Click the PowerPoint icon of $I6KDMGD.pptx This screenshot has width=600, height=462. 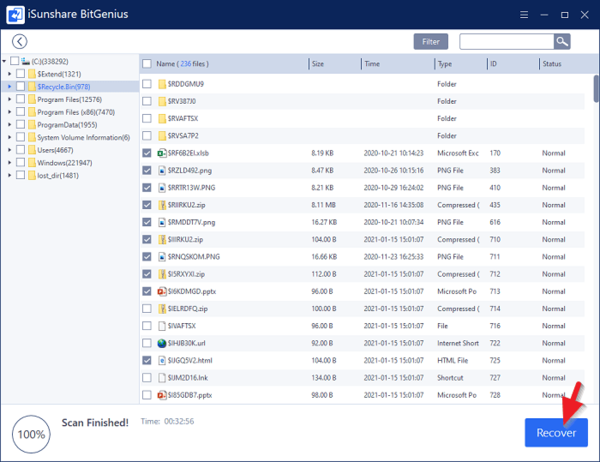pyautogui.click(x=162, y=291)
